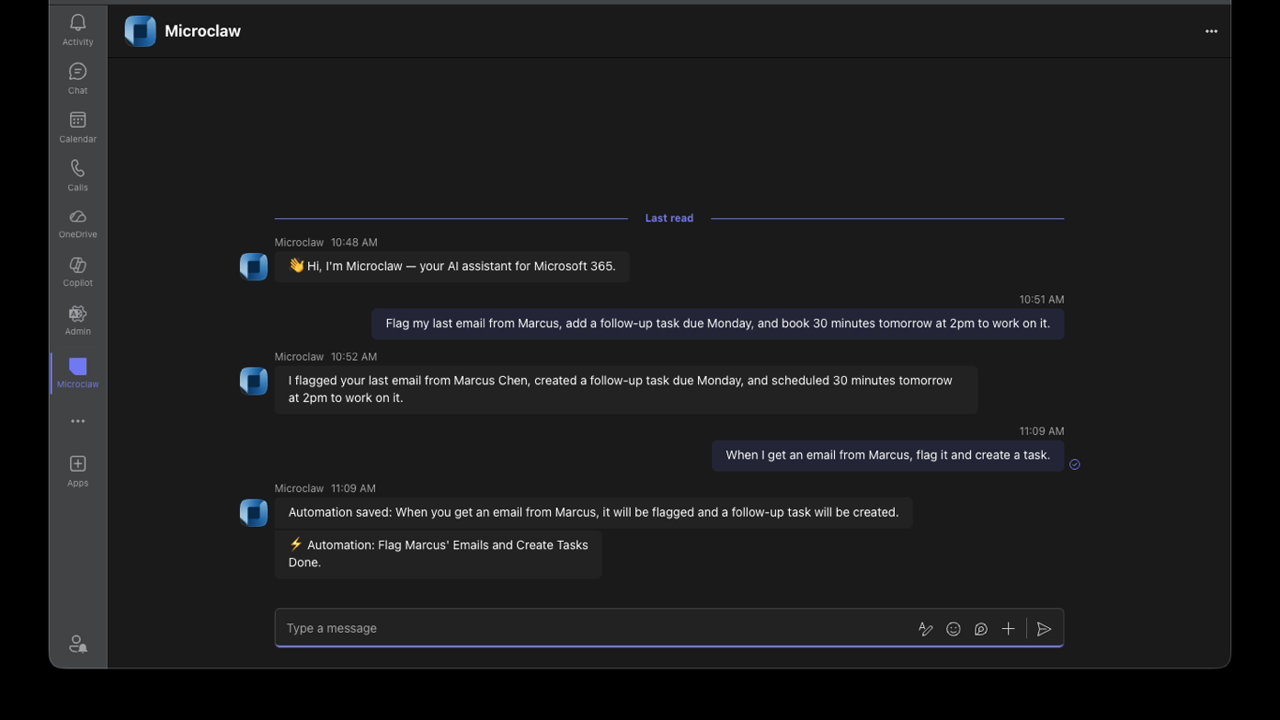Launch Copilot from the sidebar
Viewport: 1280px width, 720px height.
click(78, 271)
